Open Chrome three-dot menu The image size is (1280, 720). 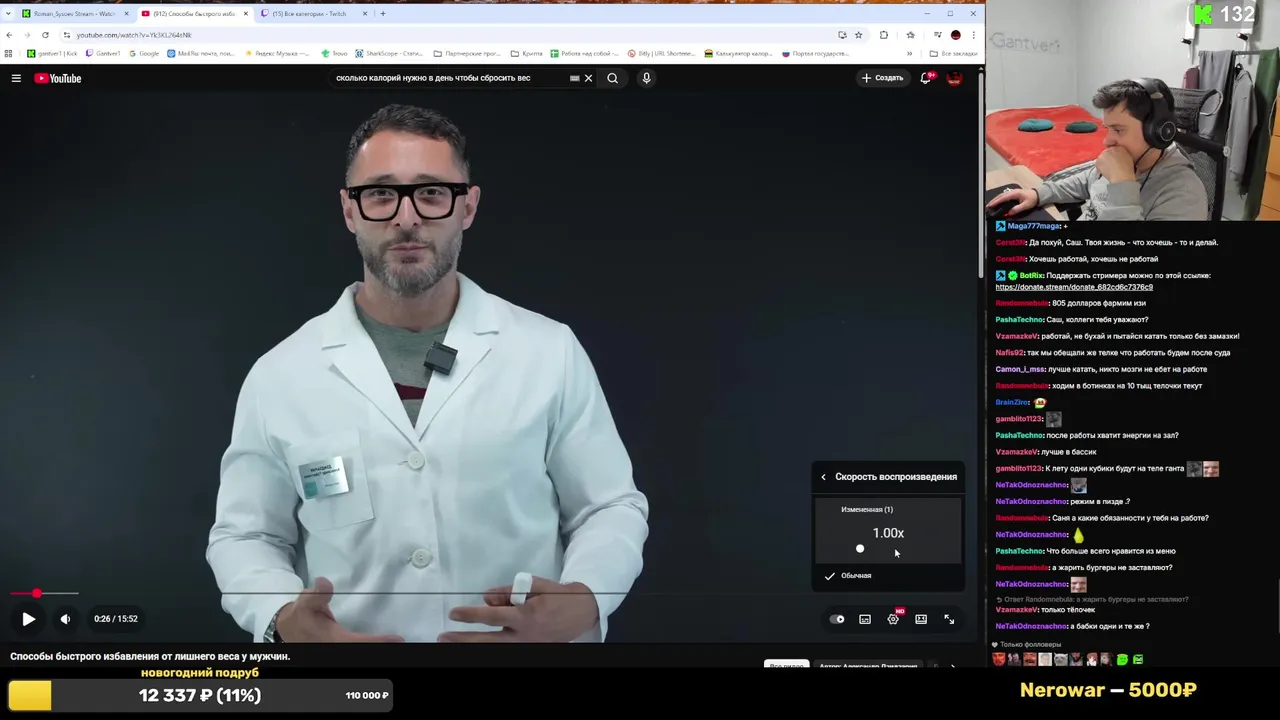click(974, 35)
